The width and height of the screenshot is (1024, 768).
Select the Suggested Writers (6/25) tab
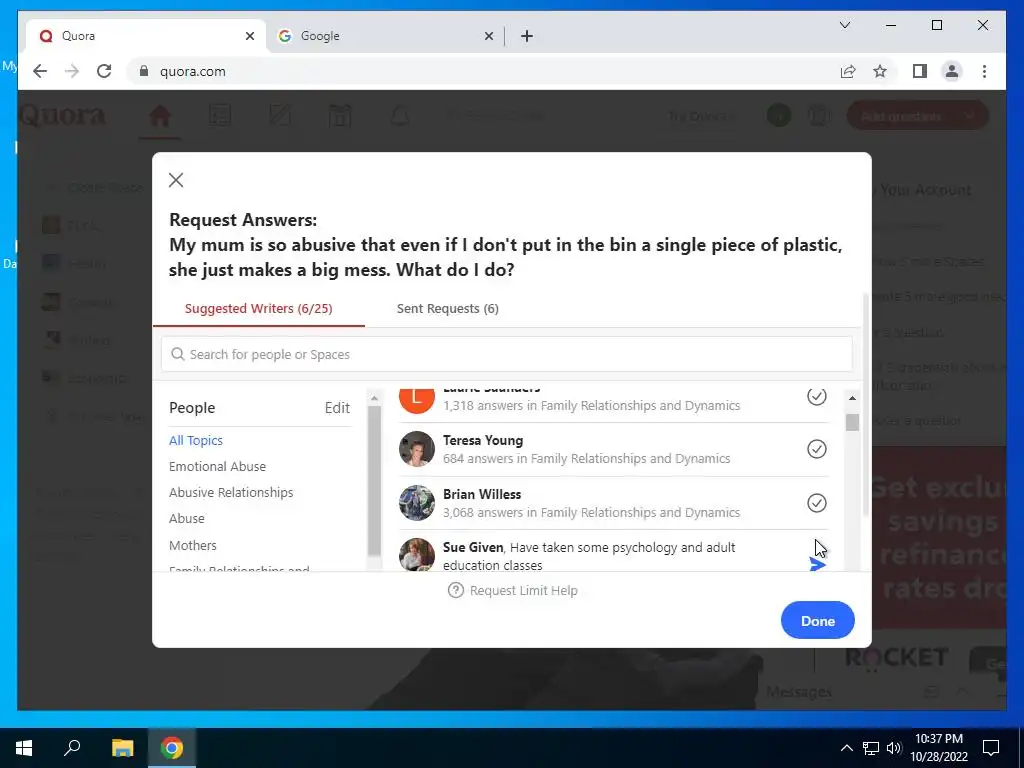click(259, 308)
